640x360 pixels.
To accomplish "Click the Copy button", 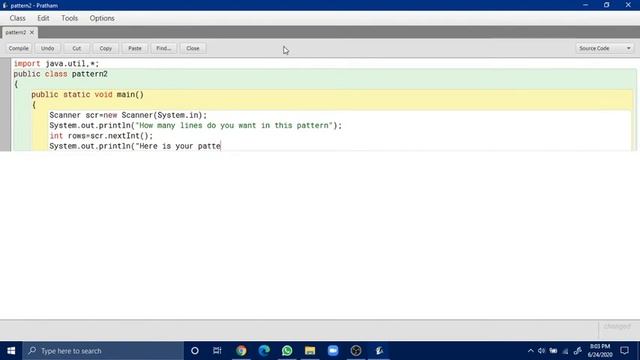I will tap(105, 48).
